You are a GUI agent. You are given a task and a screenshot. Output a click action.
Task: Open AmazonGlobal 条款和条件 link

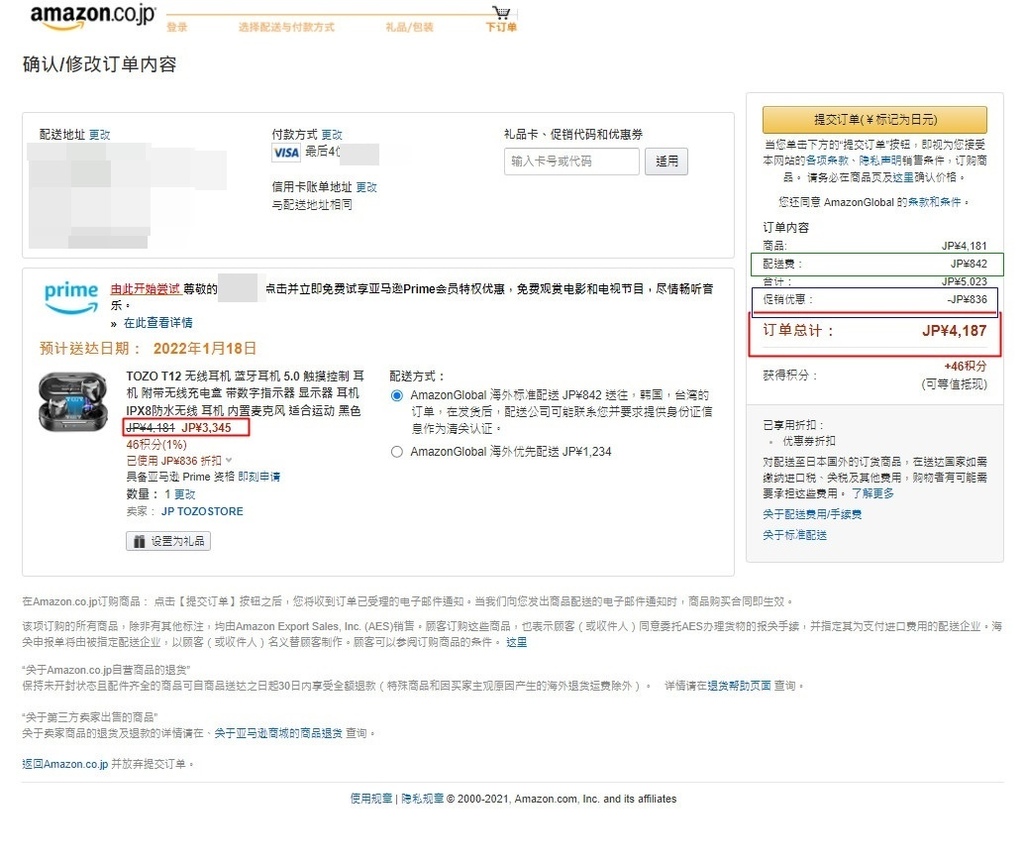tap(935, 202)
